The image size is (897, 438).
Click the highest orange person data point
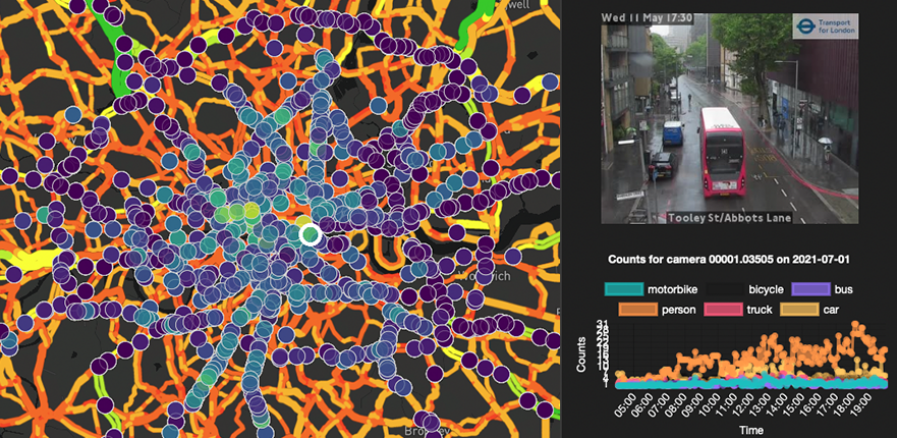855,326
